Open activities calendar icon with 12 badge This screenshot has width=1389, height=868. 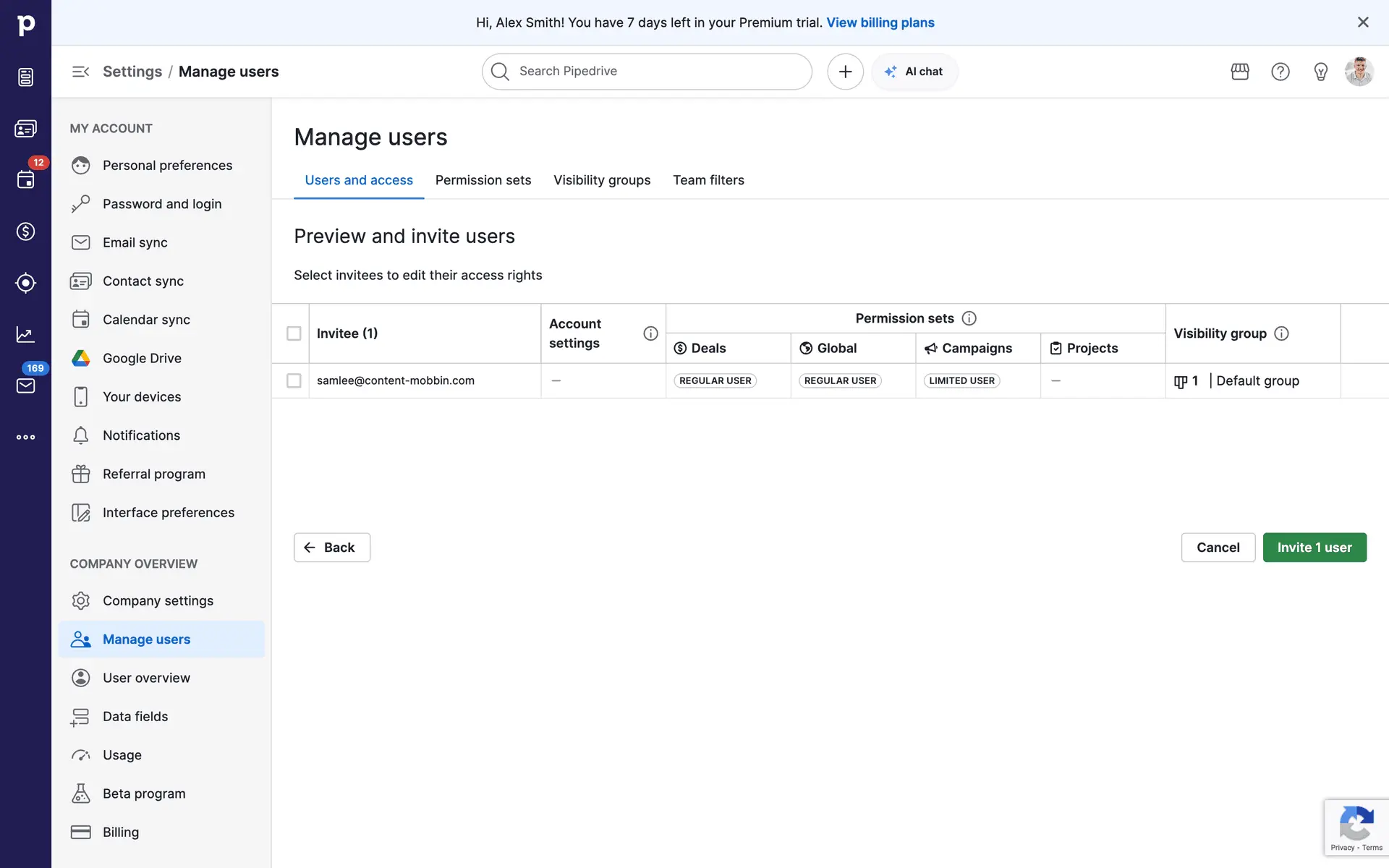pyautogui.click(x=25, y=179)
